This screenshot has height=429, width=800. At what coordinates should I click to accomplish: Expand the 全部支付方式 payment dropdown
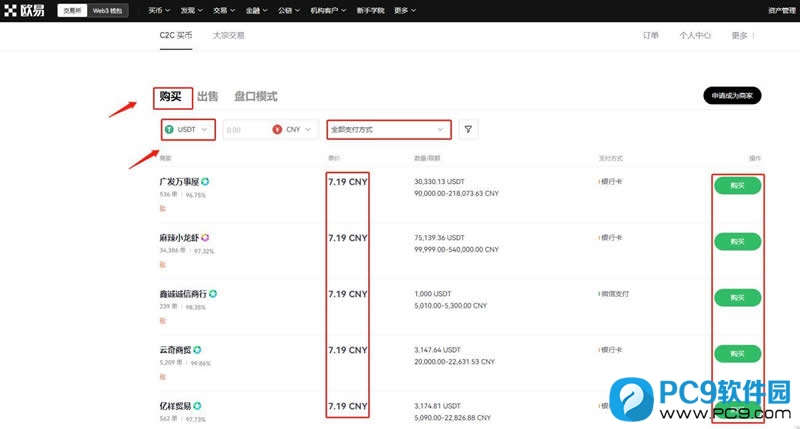click(x=389, y=130)
